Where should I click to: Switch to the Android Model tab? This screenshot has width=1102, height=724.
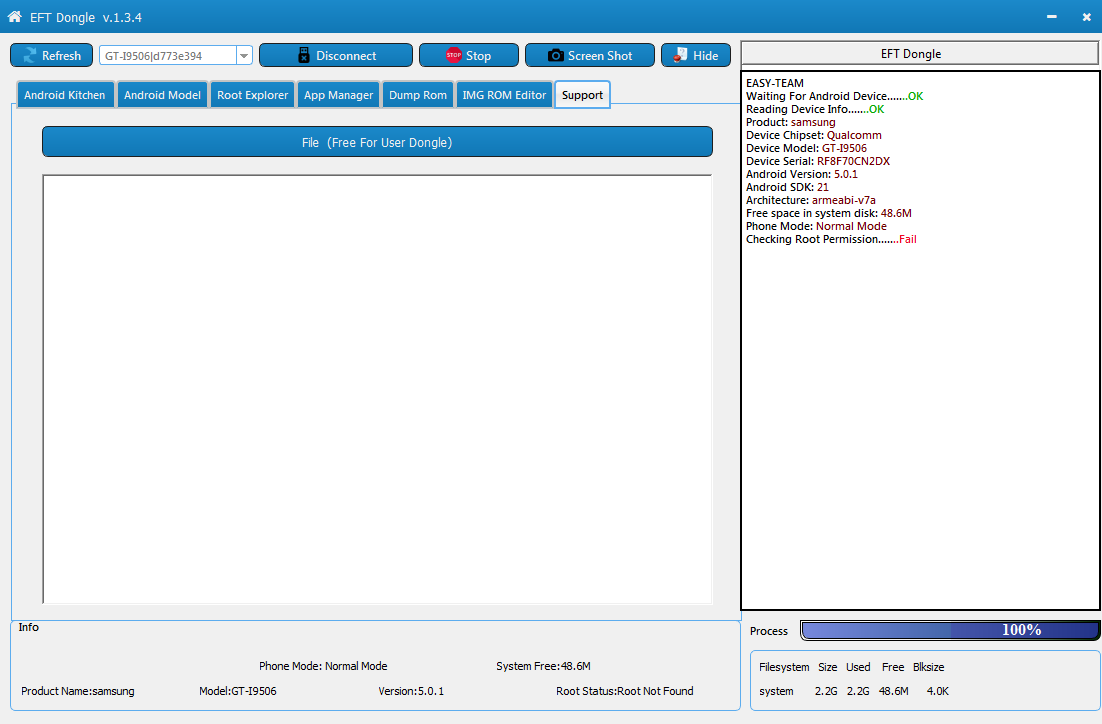pyautogui.click(x=162, y=95)
